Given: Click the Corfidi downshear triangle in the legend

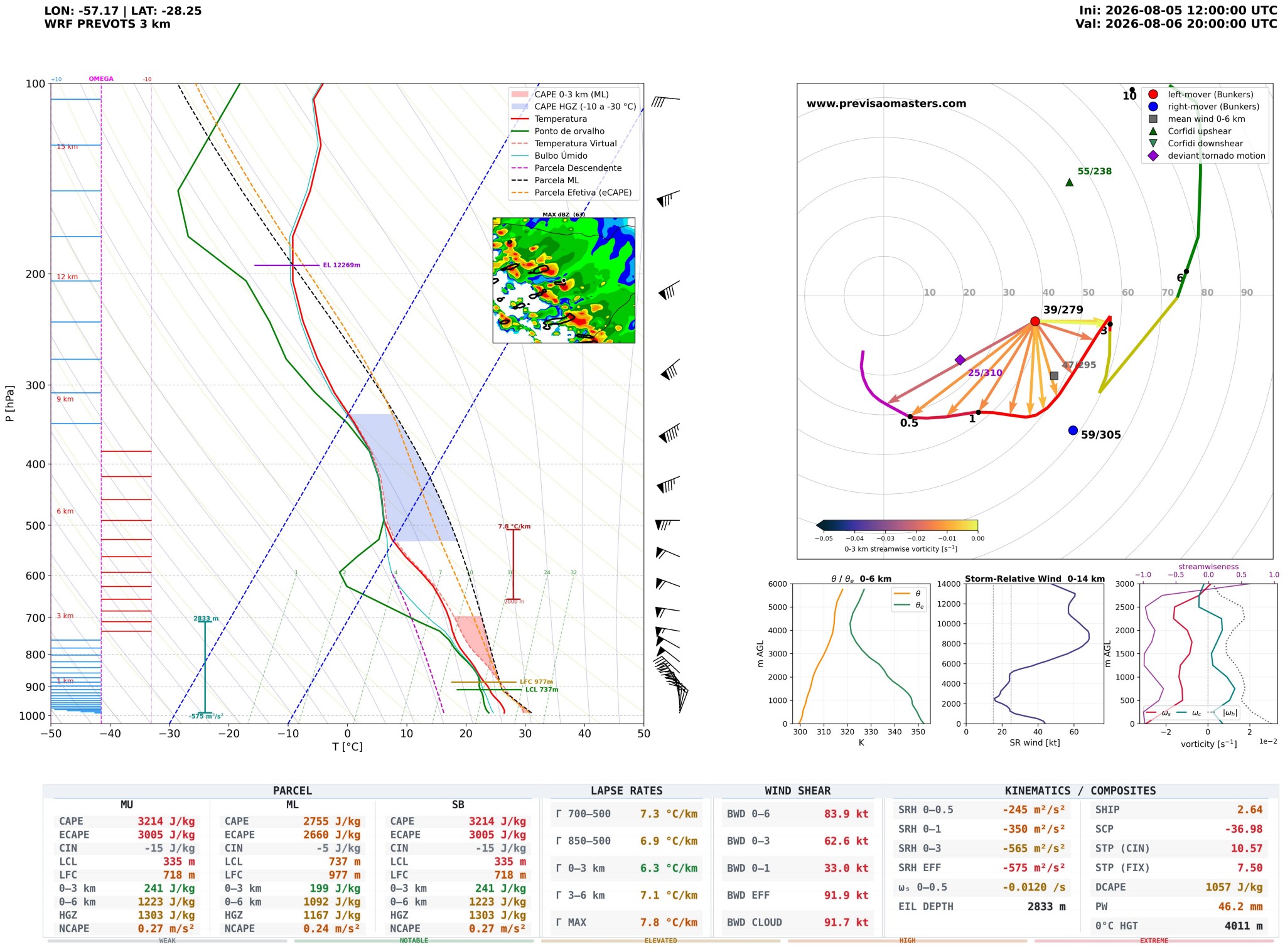Looking at the screenshot, I should [x=1153, y=143].
